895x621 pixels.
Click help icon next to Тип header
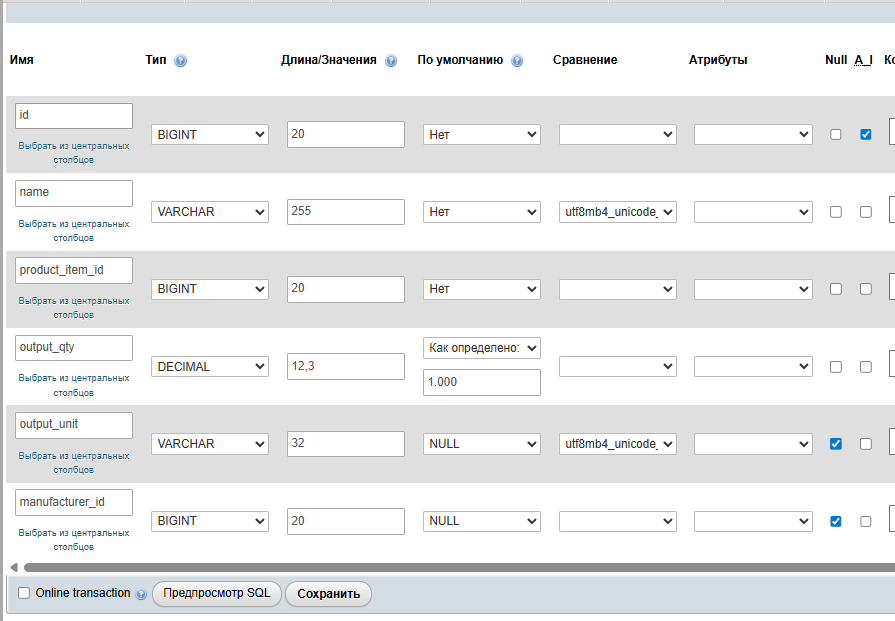[x=180, y=61]
